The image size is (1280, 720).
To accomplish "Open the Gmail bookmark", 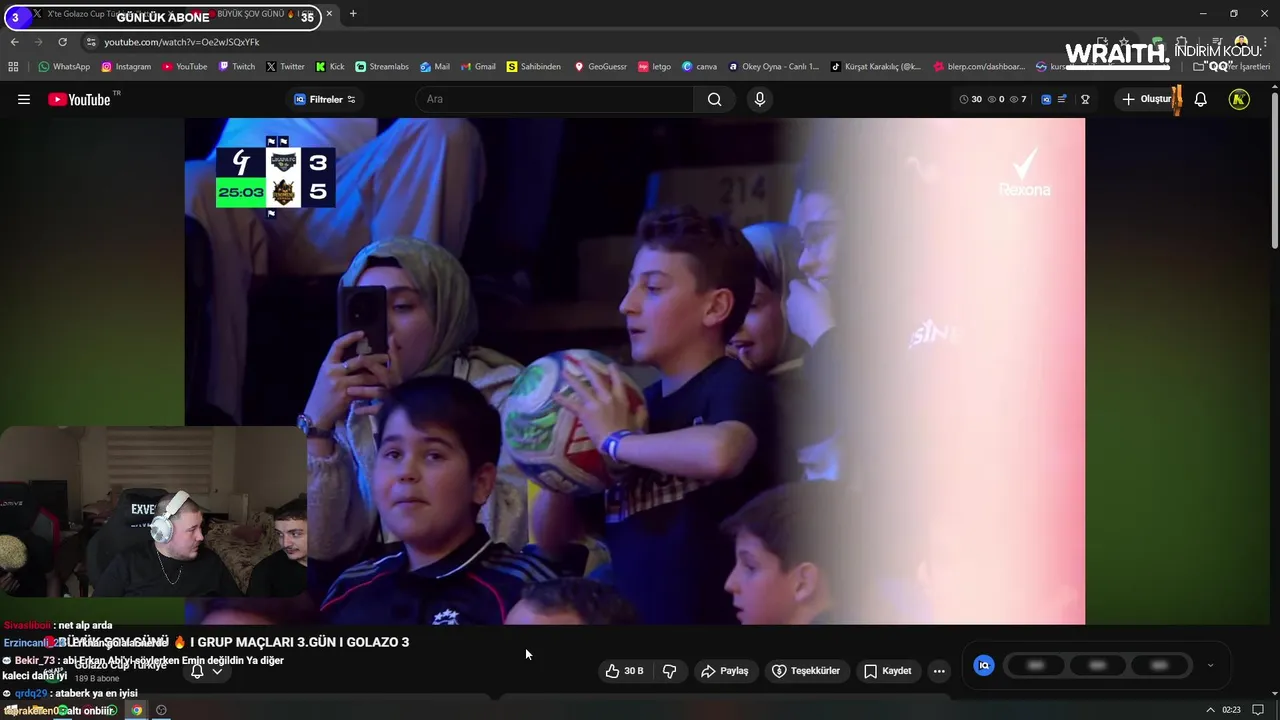I will (477, 67).
